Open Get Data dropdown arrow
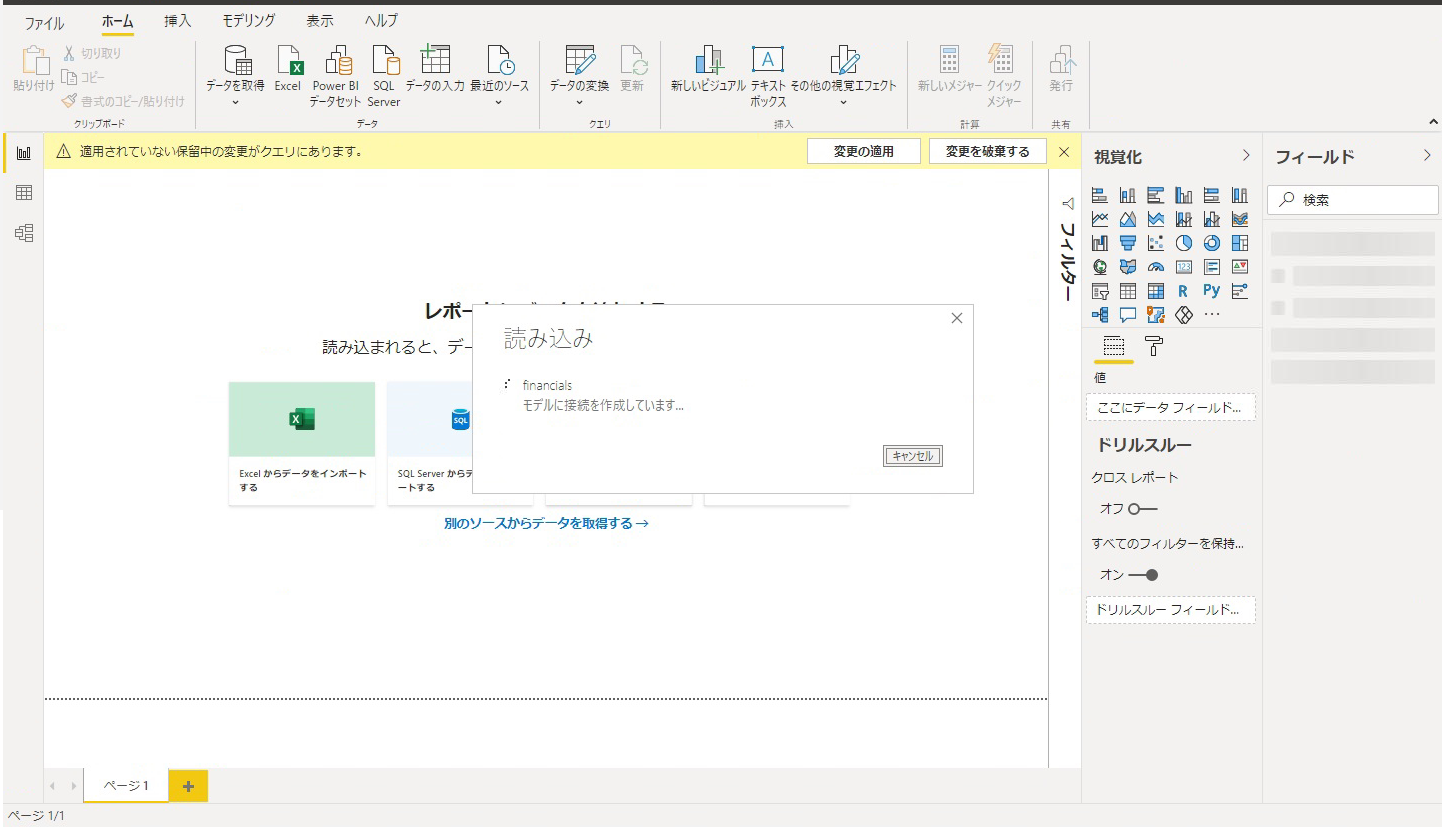 coord(235,101)
